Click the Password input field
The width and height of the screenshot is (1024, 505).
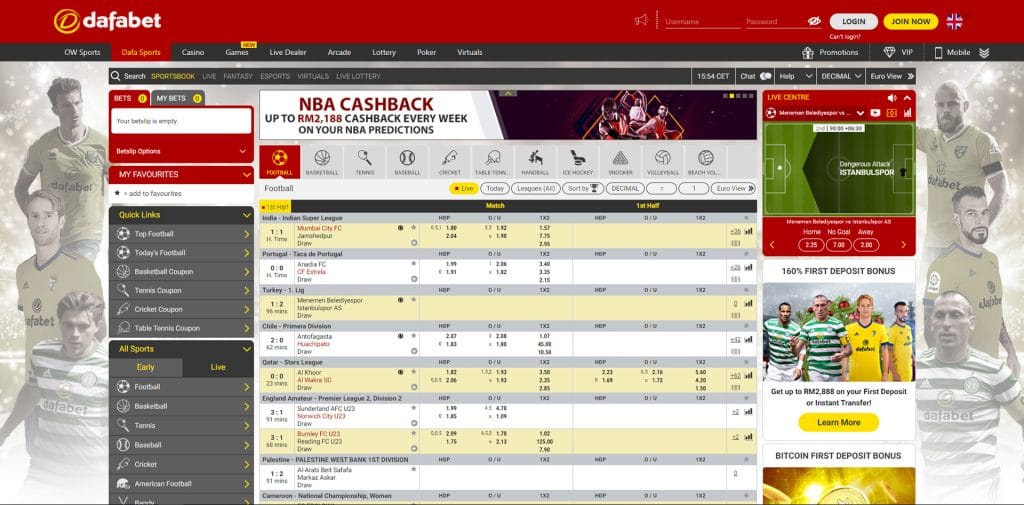775,22
